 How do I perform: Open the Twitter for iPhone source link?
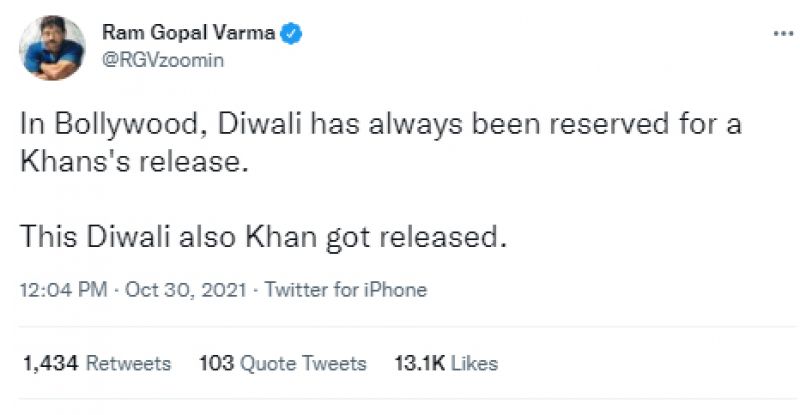pyautogui.click(x=345, y=290)
